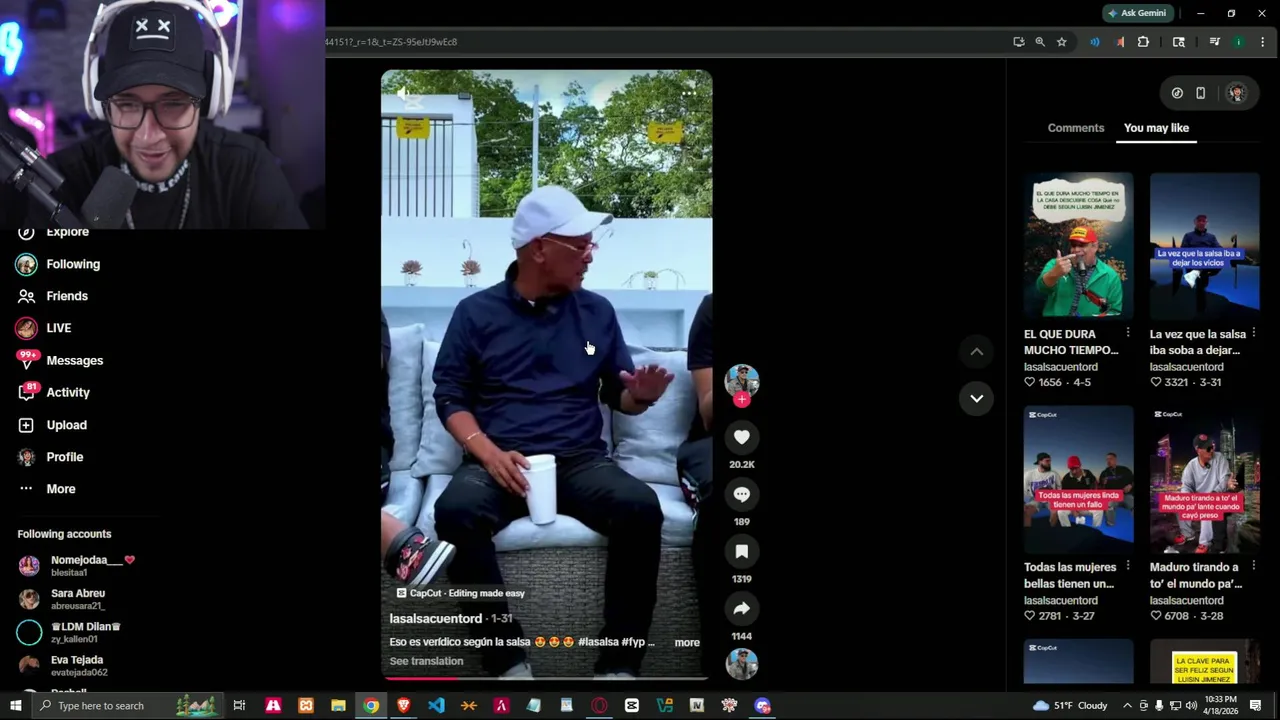Seek on the video progress bar
This screenshot has height=720, width=1280.
click(546, 678)
